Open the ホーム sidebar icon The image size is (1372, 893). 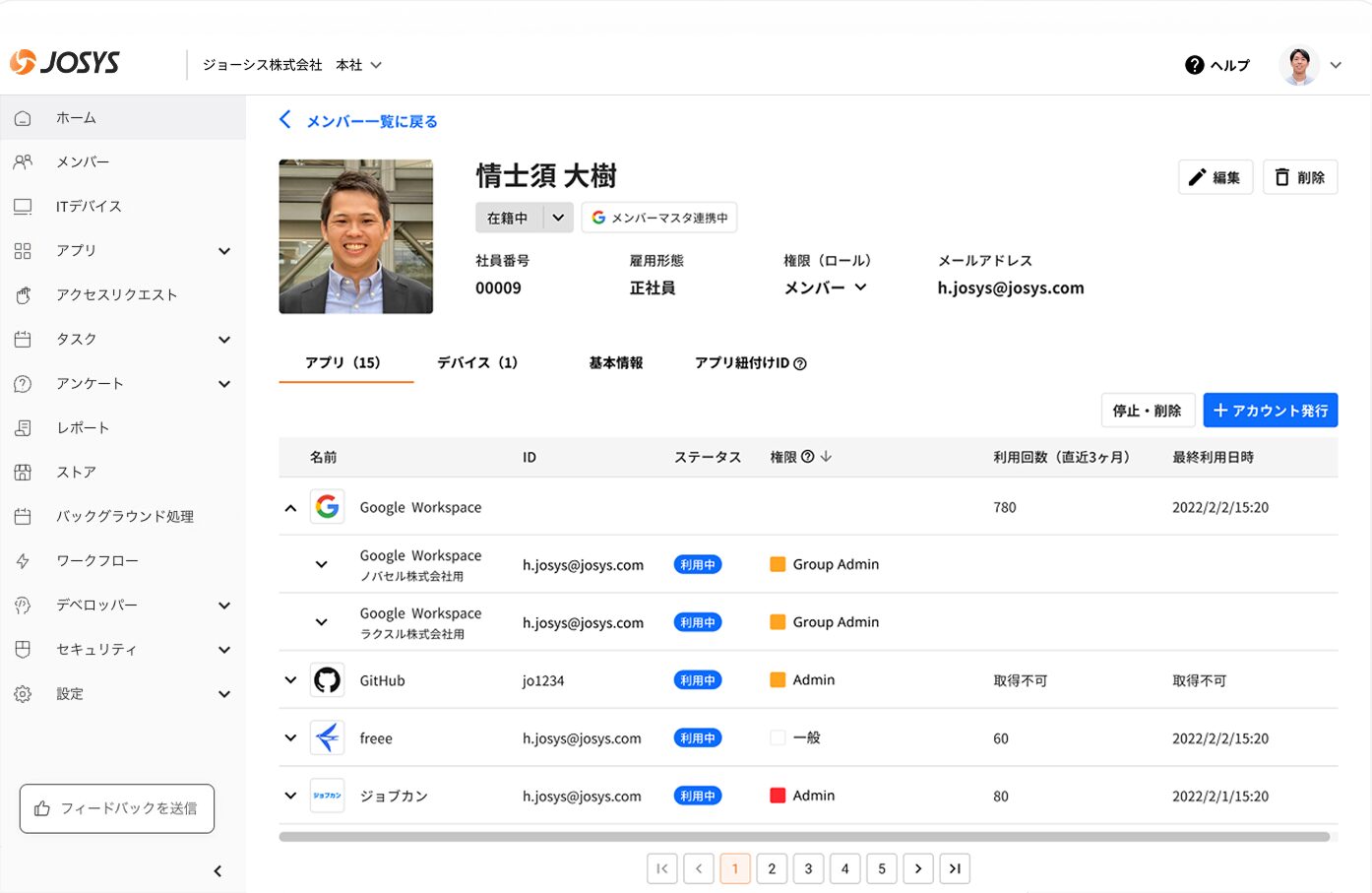click(x=23, y=118)
